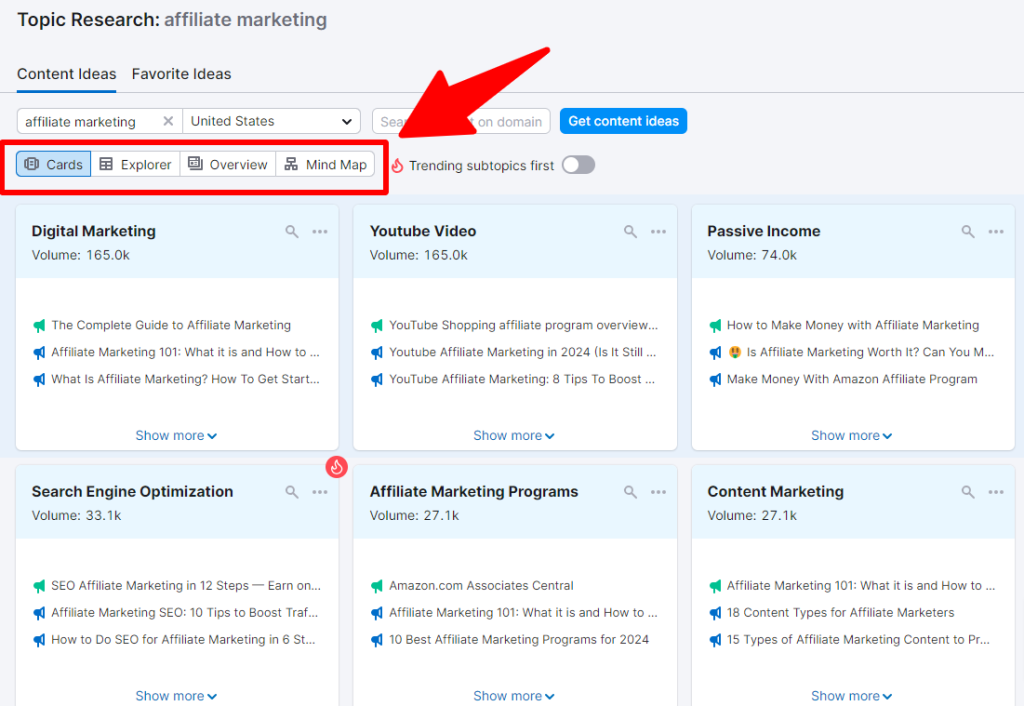Expand Show more on Digital Marketing card
This screenshot has height=706, width=1024.
point(176,436)
